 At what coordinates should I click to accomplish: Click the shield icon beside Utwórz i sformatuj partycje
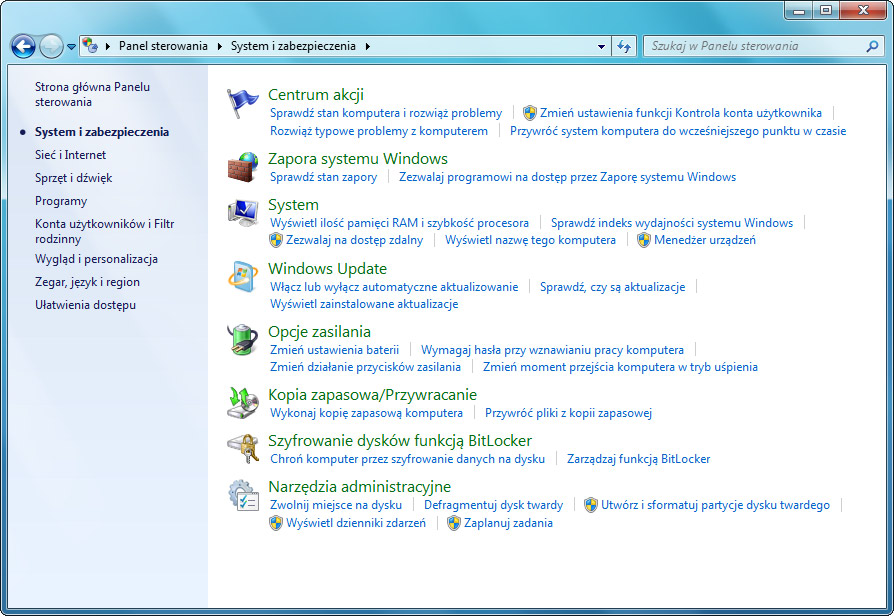coord(591,505)
